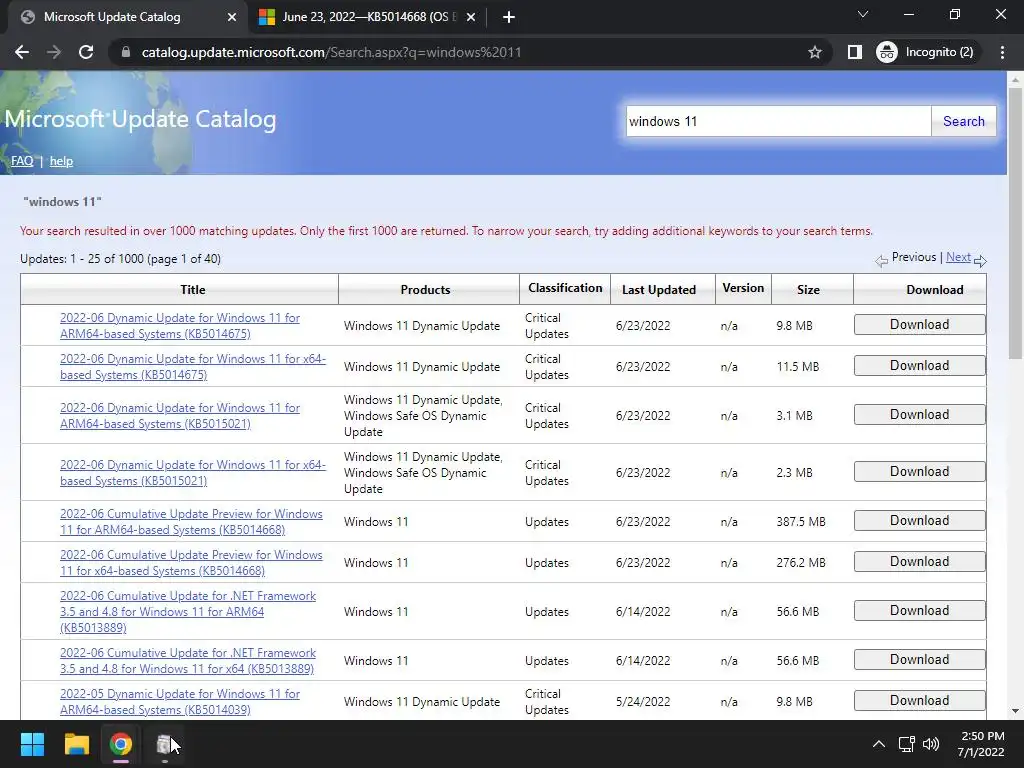Viewport: 1024px width, 768px height.
Task: Open KB5013889 .NET Framework x64 link
Action: (x=188, y=660)
